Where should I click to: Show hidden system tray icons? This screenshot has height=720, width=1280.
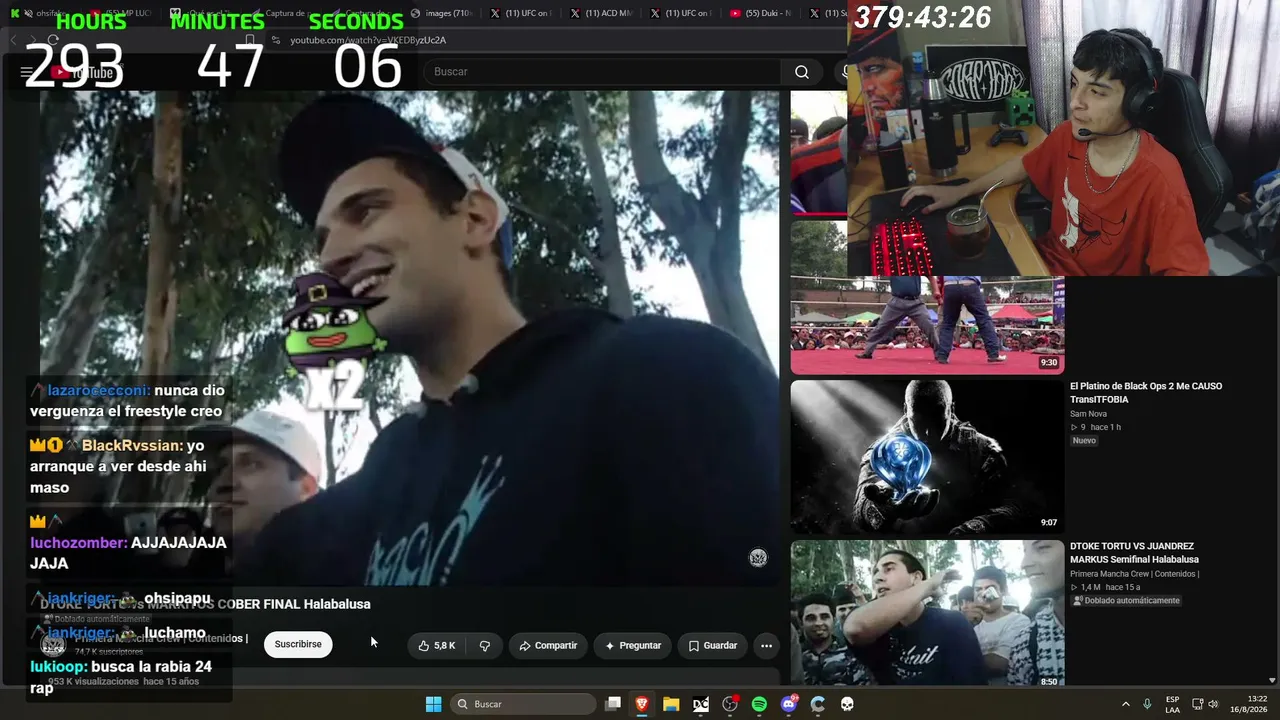pyautogui.click(x=1125, y=704)
